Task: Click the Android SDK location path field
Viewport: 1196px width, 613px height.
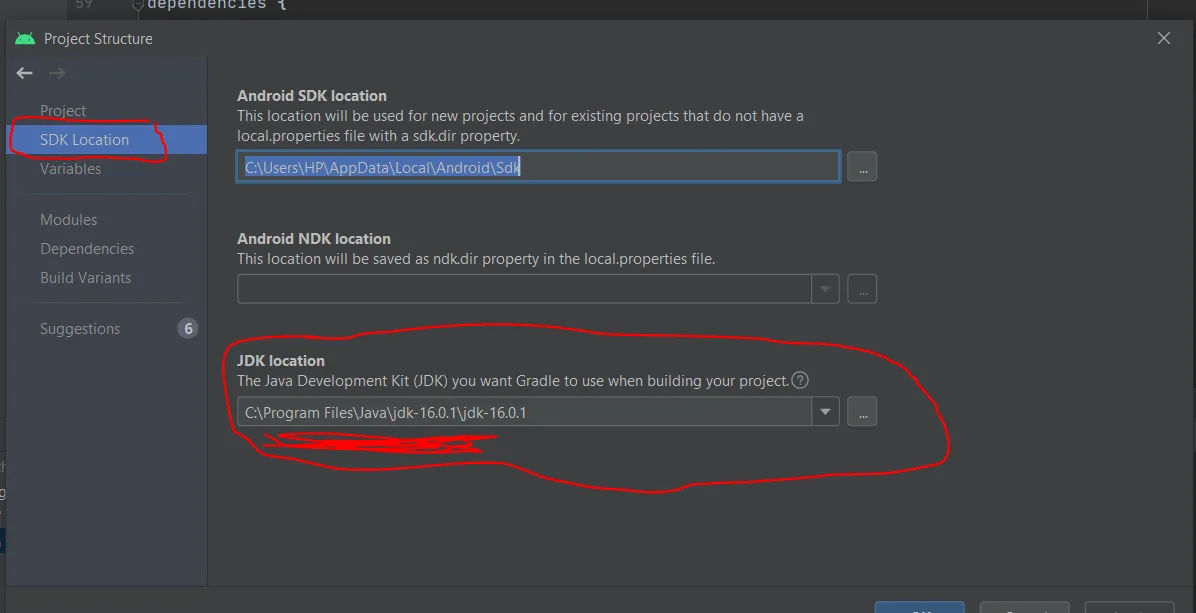Action: click(x=539, y=167)
